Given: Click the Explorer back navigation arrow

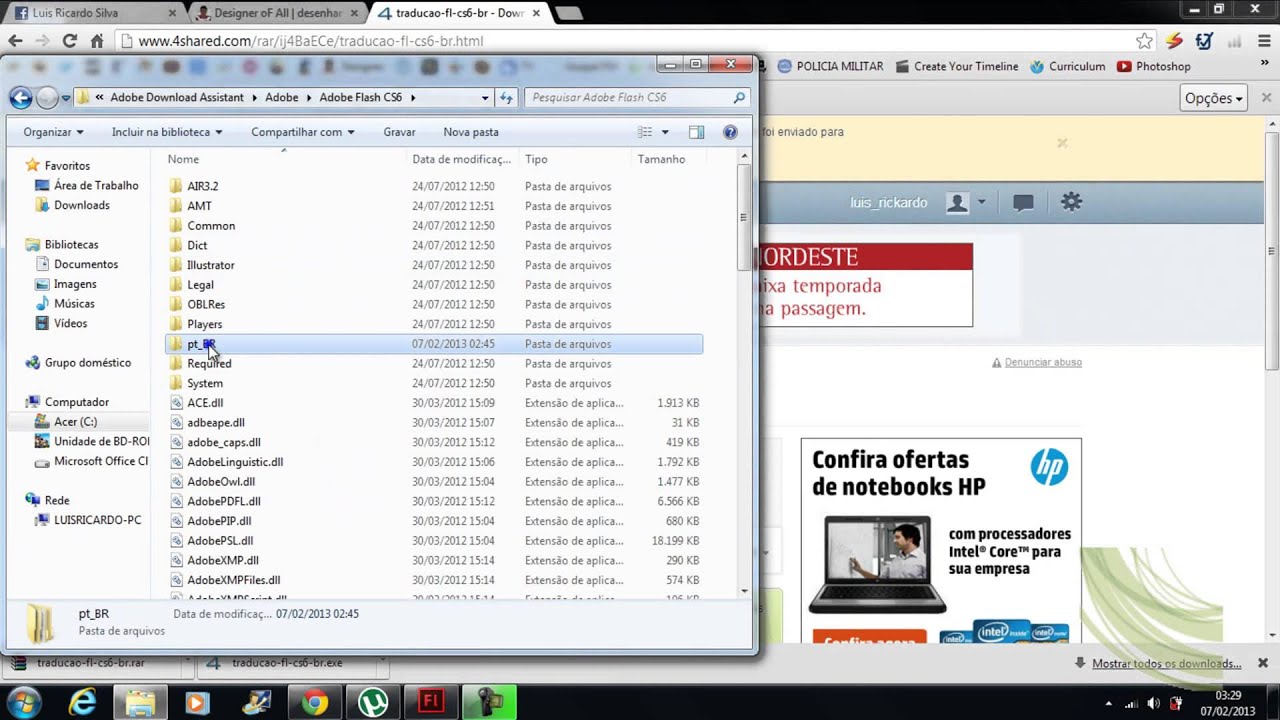Looking at the screenshot, I should 20,97.
